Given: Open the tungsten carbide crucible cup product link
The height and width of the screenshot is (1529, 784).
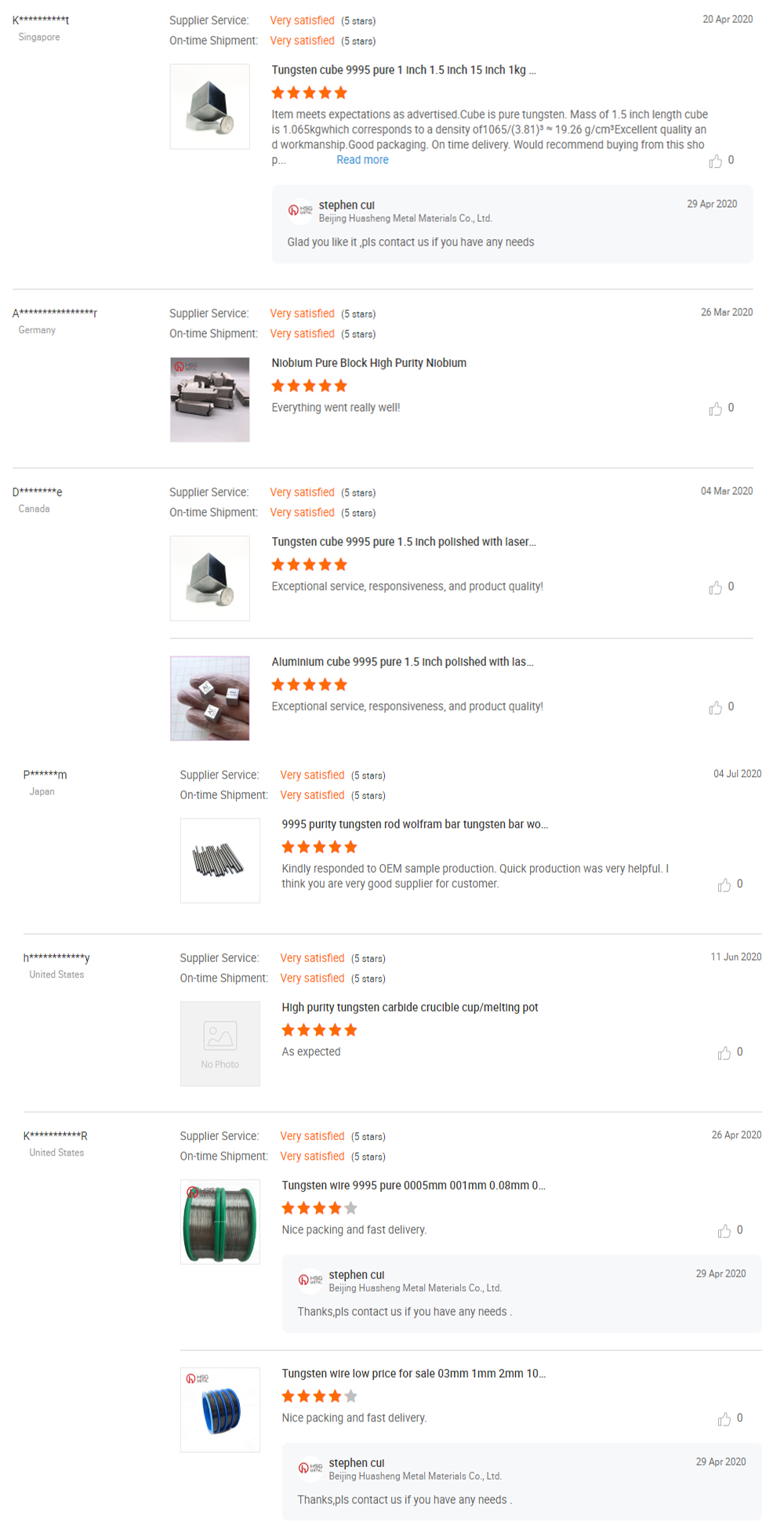Looking at the screenshot, I should click(x=409, y=1008).
